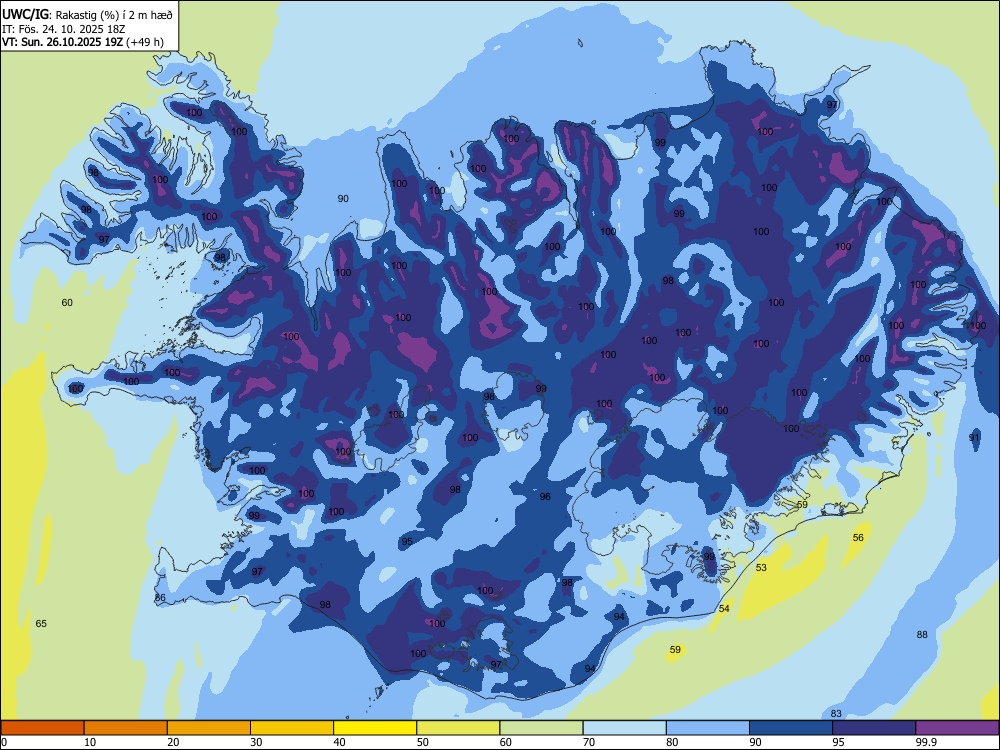Select the golden 30–40 legend swatch
The height and width of the screenshot is (750, 1000).
292,728
